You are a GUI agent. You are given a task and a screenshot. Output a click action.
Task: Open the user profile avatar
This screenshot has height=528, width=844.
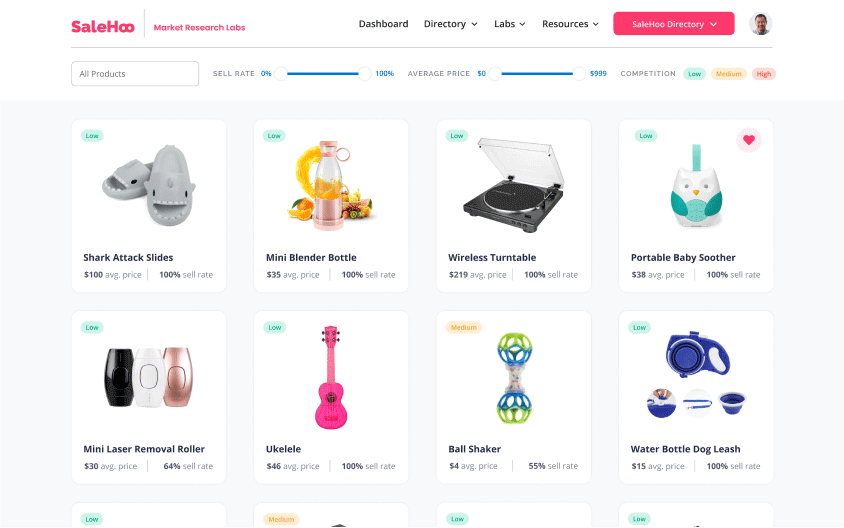(x=761, y=24)
